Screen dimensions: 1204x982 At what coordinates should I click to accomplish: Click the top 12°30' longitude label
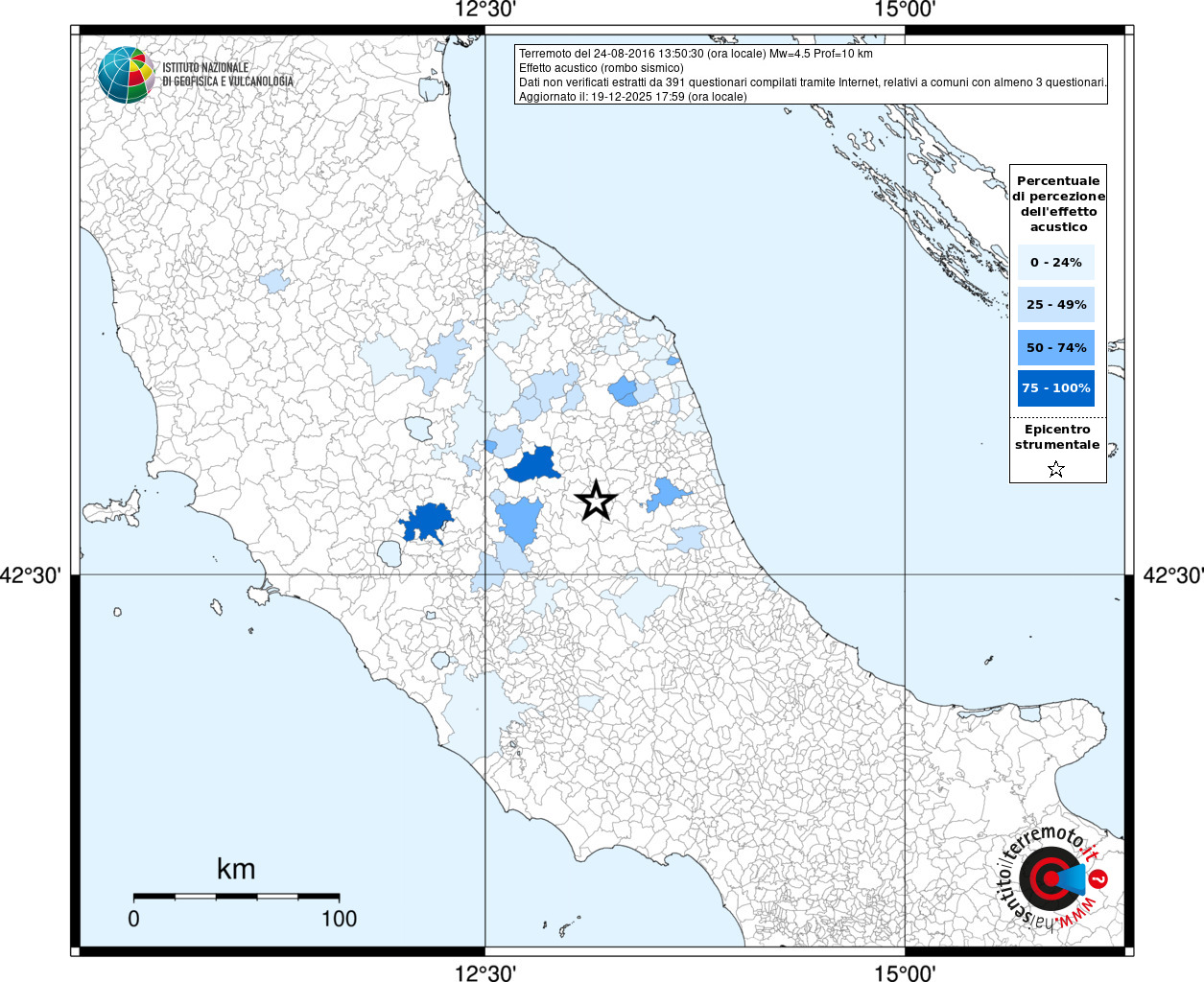(x=485, y=11)
